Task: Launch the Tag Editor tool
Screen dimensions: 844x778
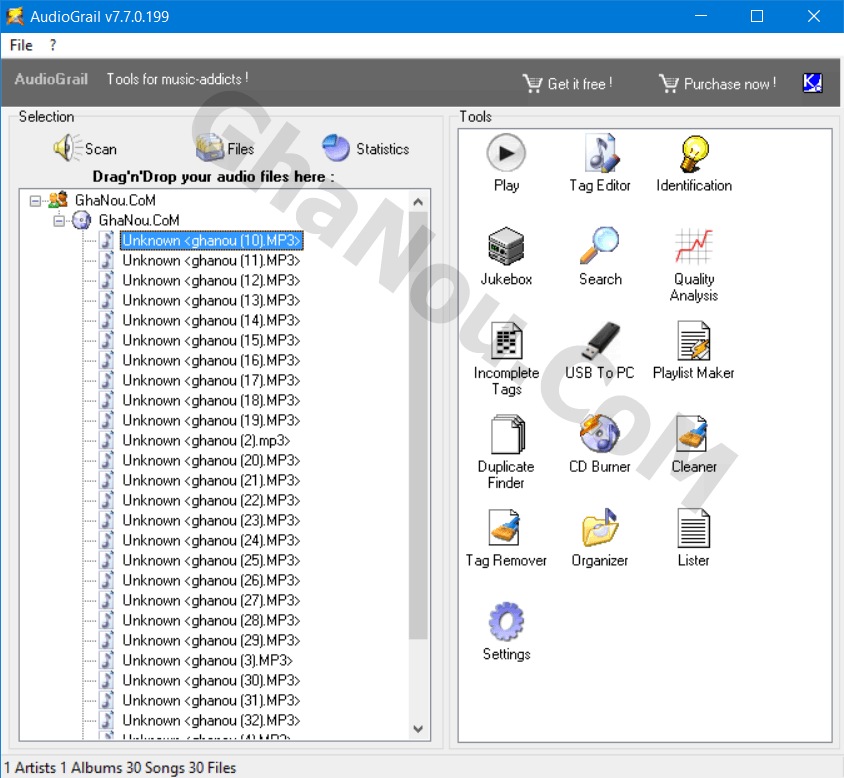Action: (x=600, y=163)
